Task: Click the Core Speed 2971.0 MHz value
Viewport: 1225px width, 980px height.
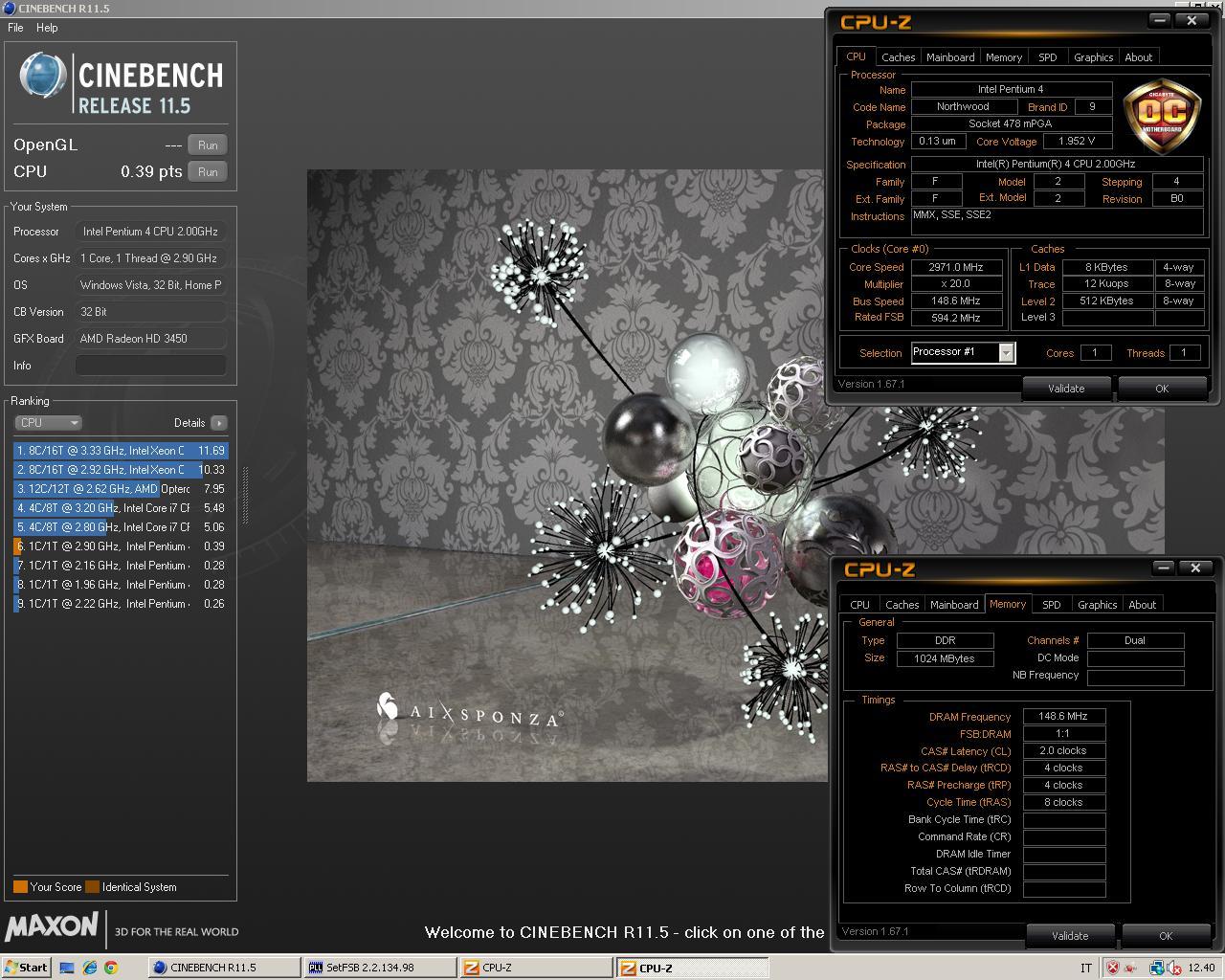Action: point(957,268)
